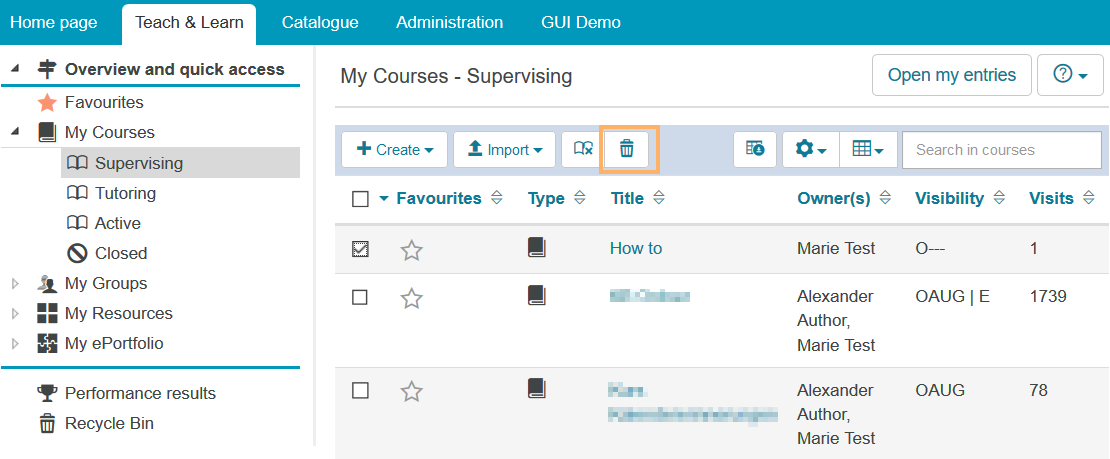Click Closed courses in sidebar

[x=120, y=253]
